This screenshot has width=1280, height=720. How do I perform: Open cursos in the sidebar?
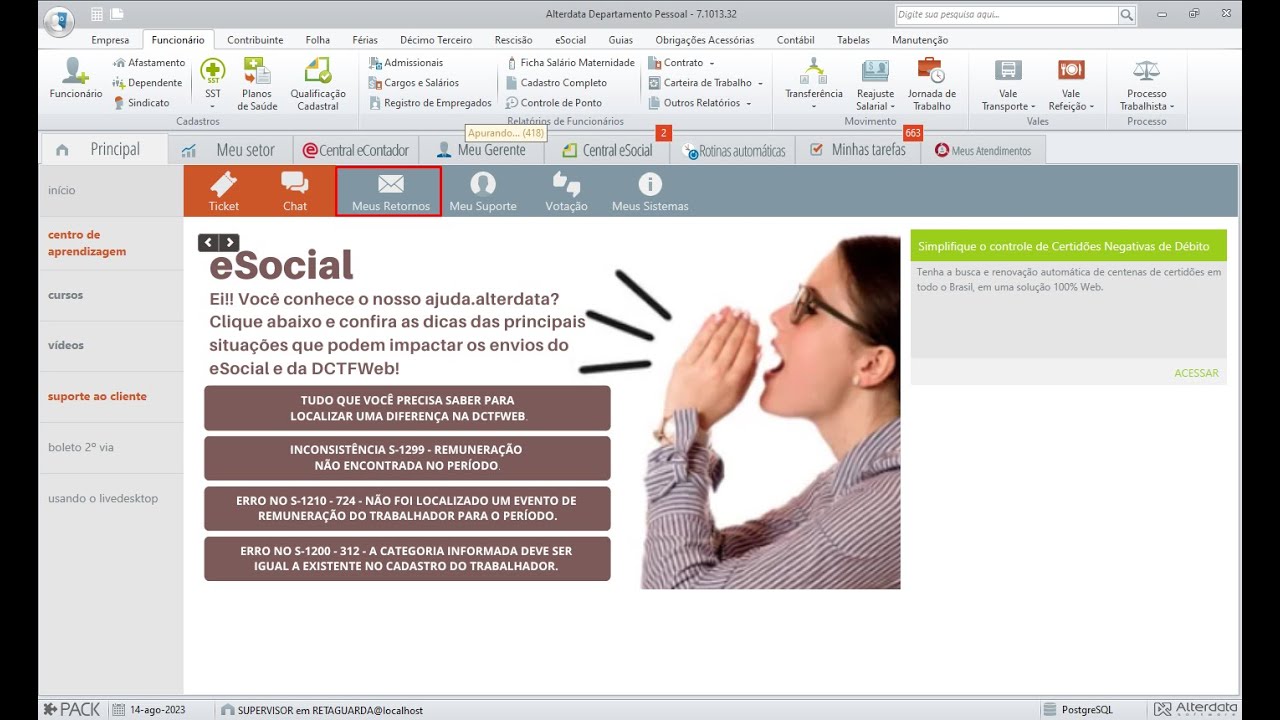click(x=66, y=295)
